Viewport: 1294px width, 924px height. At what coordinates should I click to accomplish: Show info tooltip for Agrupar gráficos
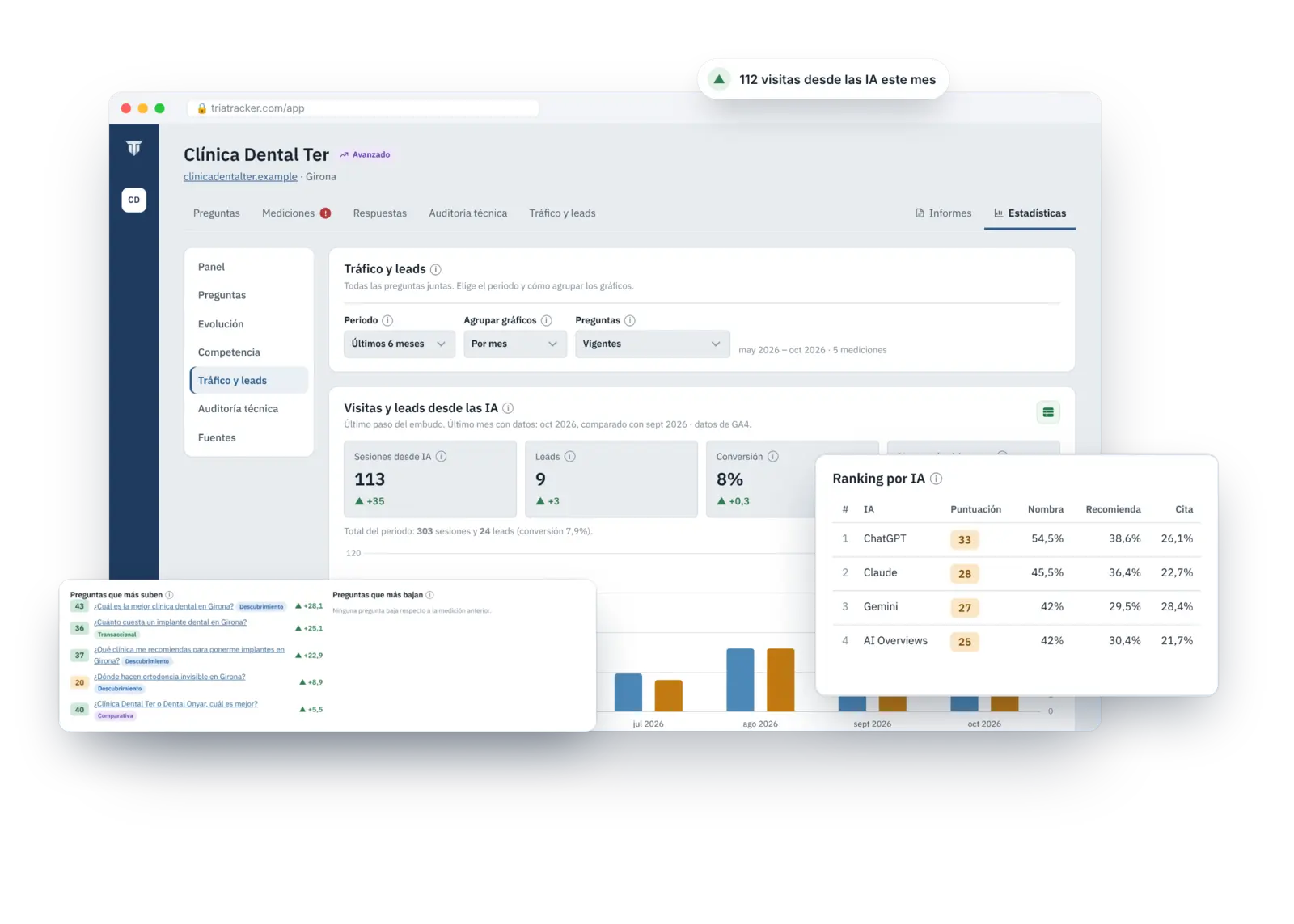pyautogui.click(x=547, y=320)
